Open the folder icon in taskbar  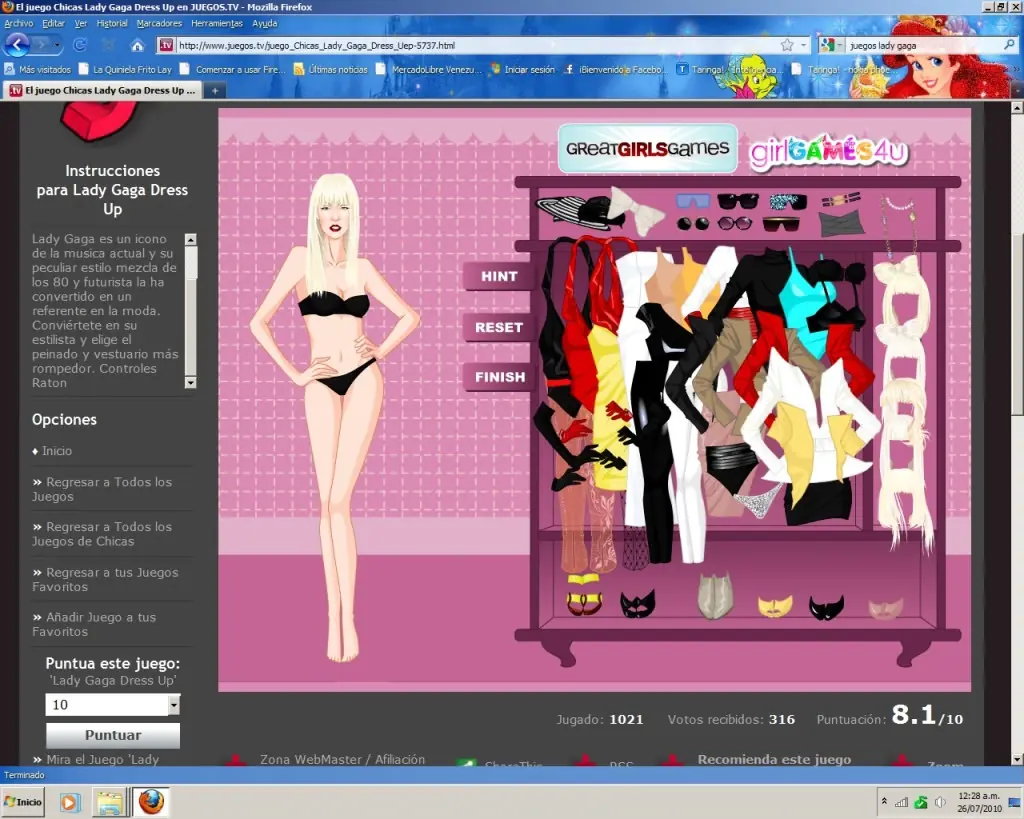click(110, 802)
